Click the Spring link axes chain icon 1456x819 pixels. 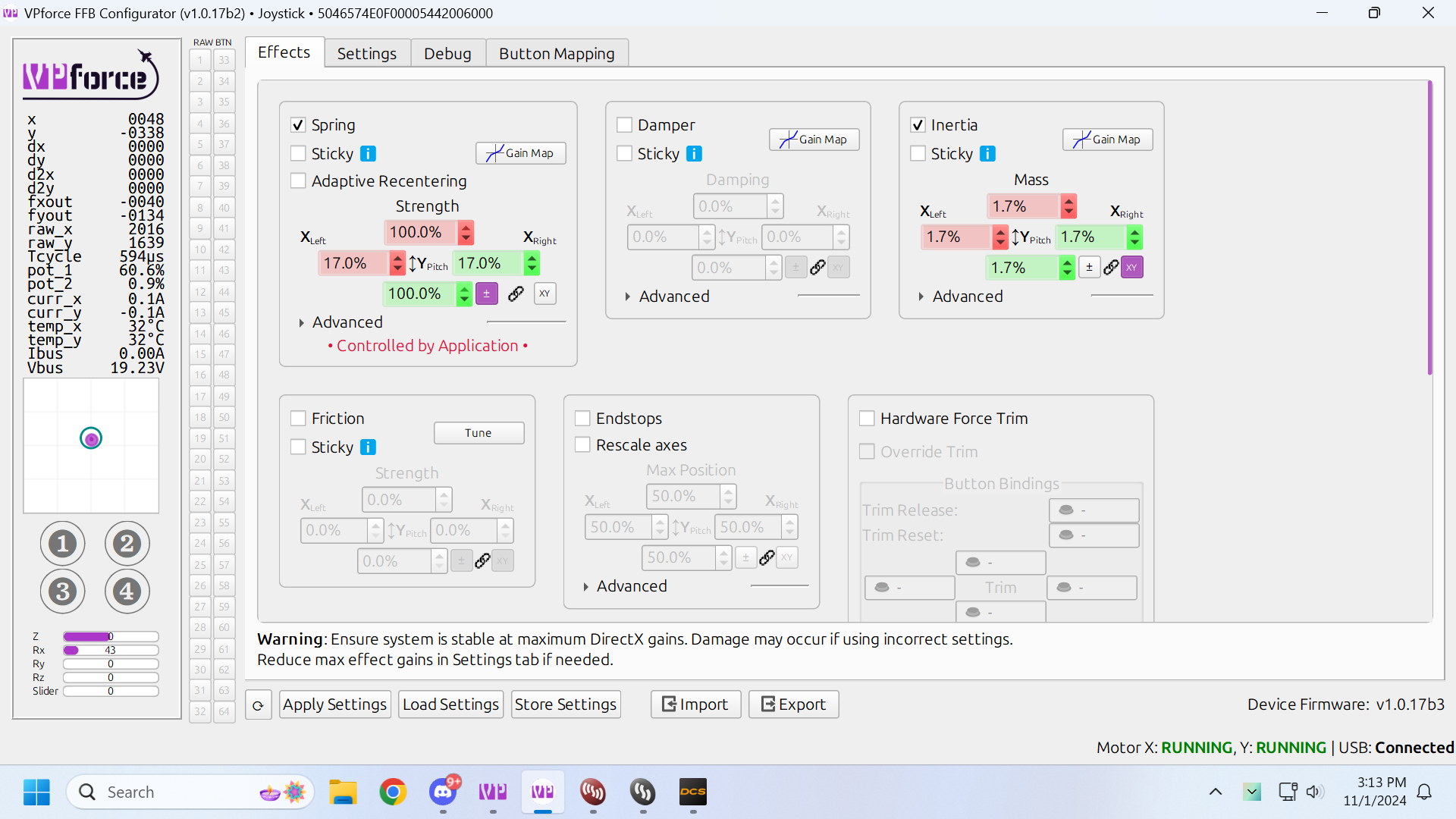click(x=516, y=293)
